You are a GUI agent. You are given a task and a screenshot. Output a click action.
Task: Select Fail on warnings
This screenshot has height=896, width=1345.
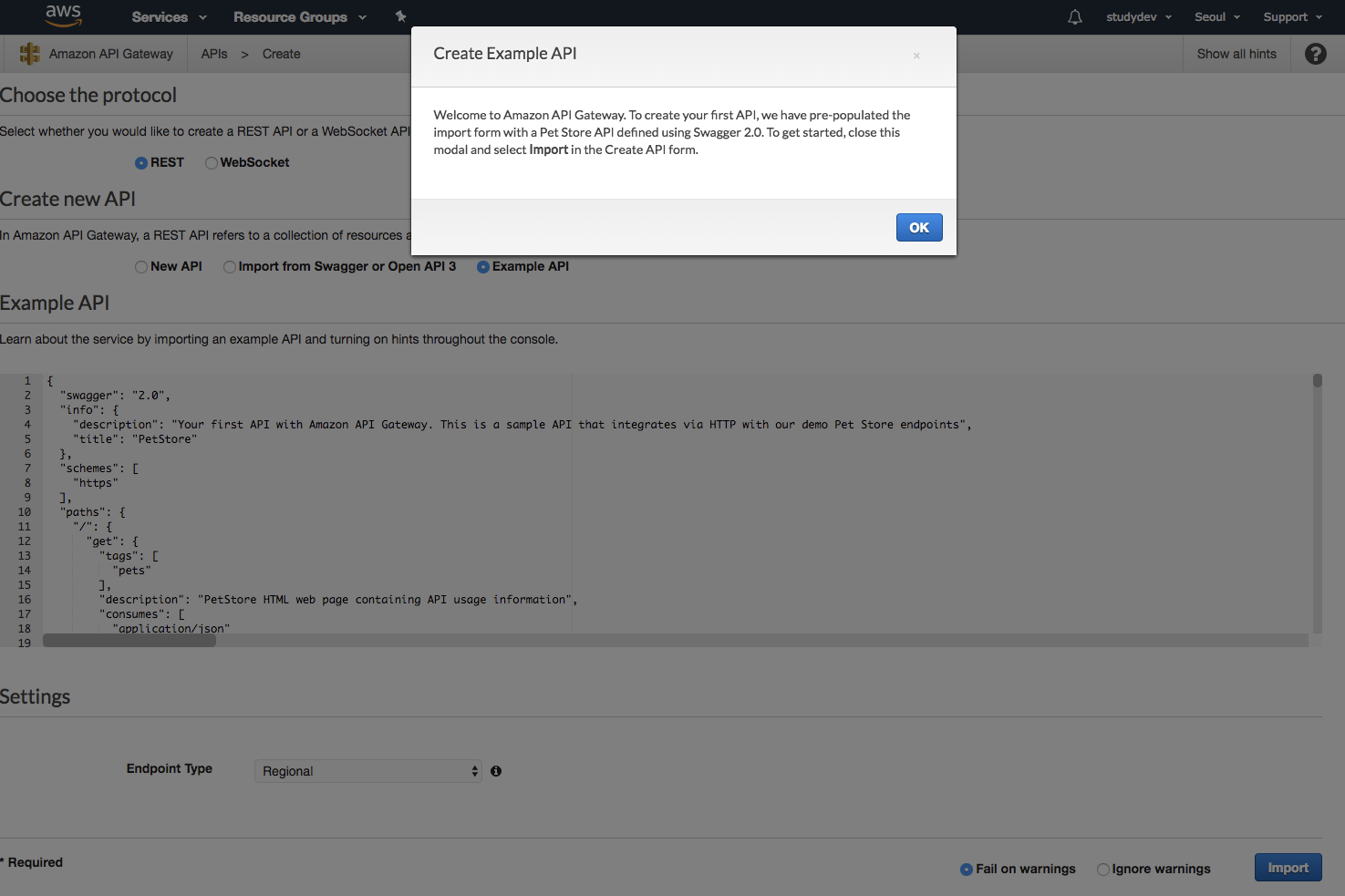(967, 870)
